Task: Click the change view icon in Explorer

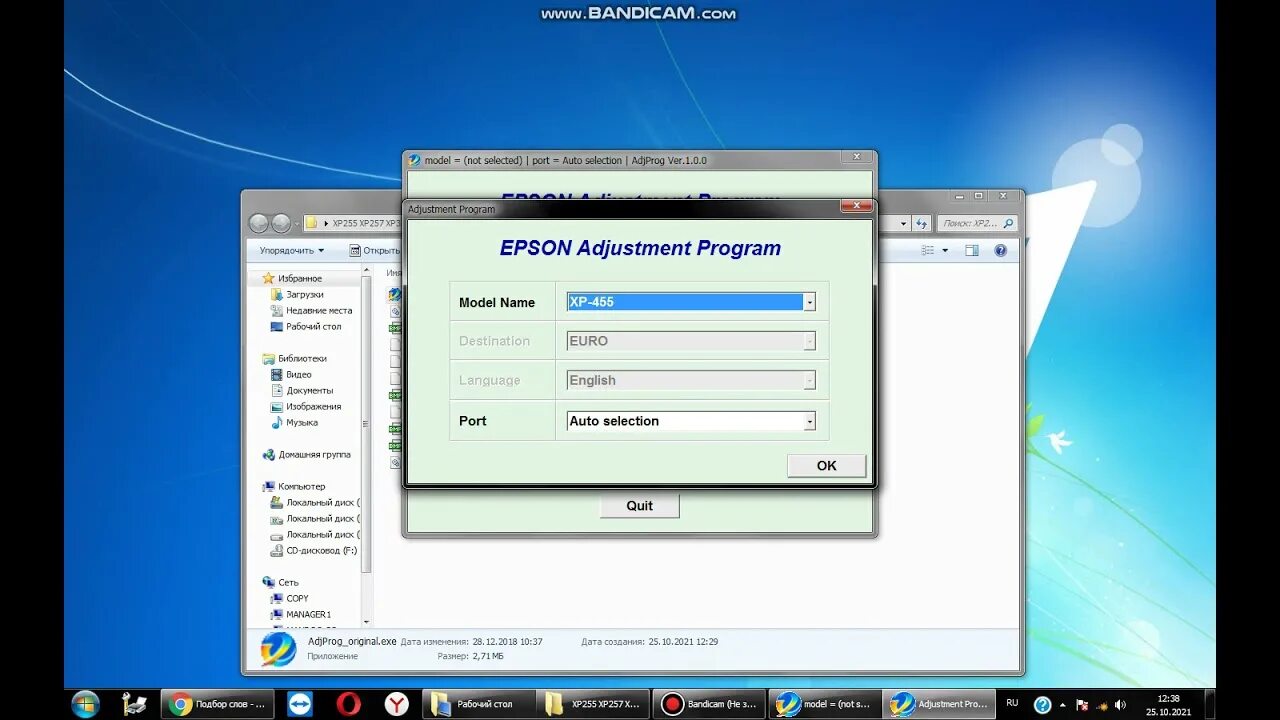Action: (928, 251)
